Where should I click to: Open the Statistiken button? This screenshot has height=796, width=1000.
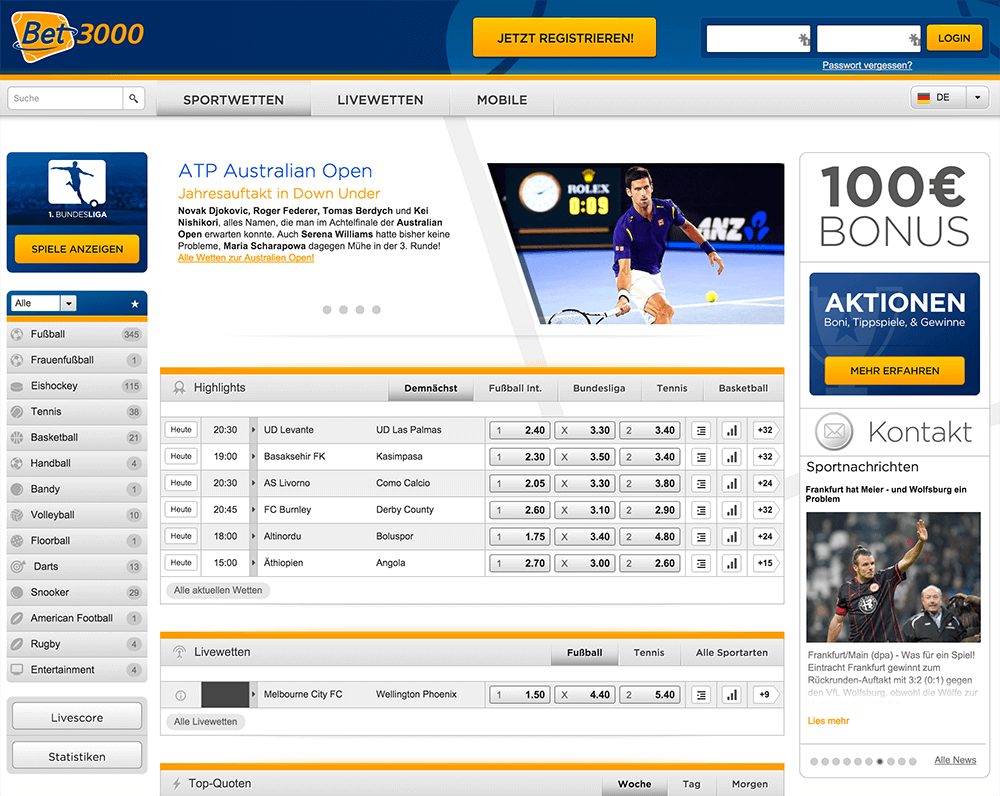77,756
